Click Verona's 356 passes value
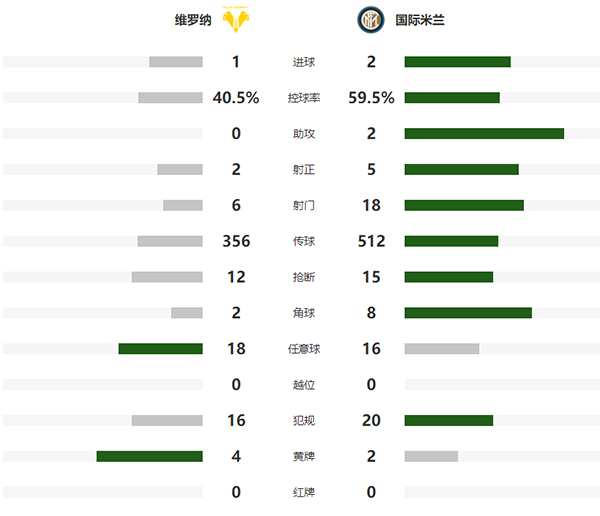Image resolution: width=600 pixels, height=516 pixels. (236, 241)
